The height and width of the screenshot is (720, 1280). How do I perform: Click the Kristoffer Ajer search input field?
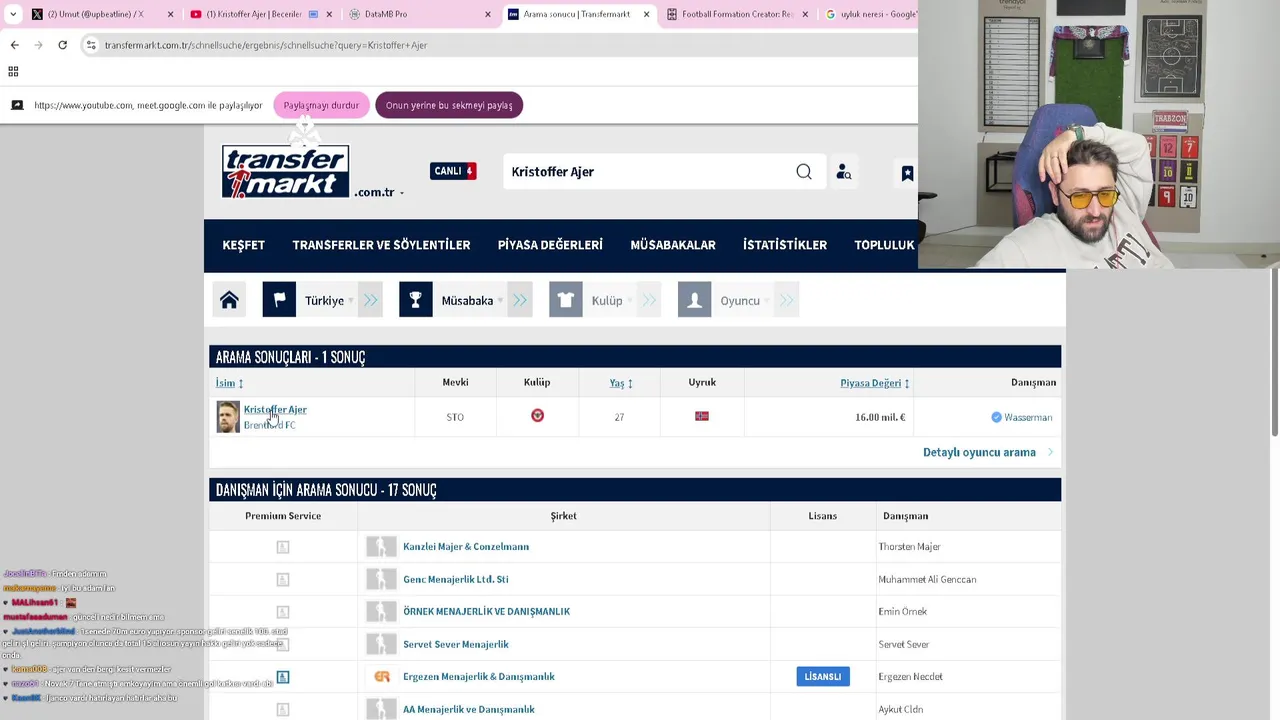[x=648, y=172]
